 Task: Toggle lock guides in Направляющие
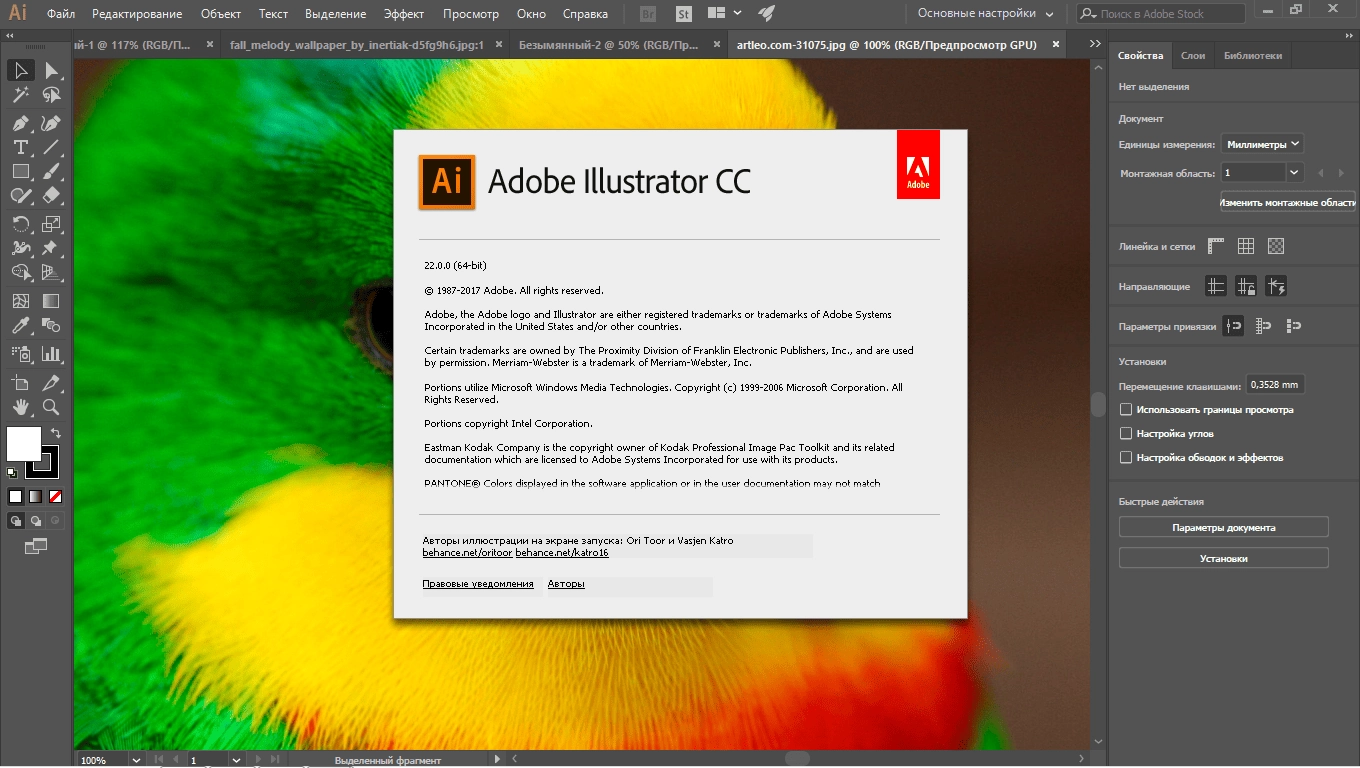click(x=1246, y=287)
